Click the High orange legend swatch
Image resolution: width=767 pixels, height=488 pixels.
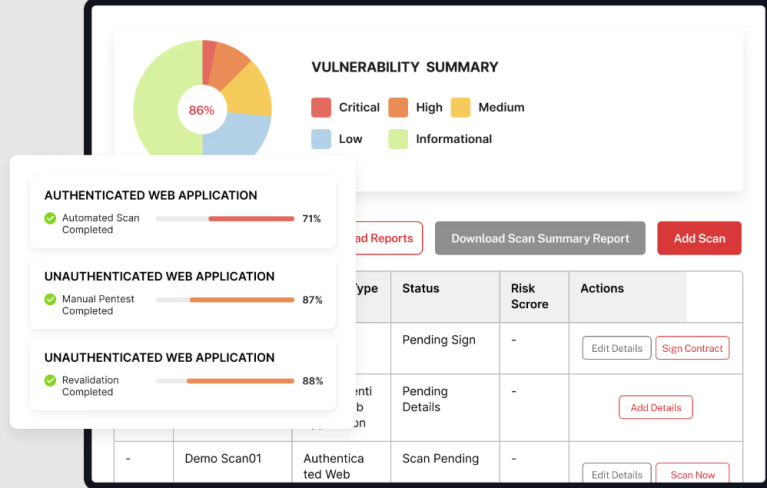click(398, 108)
